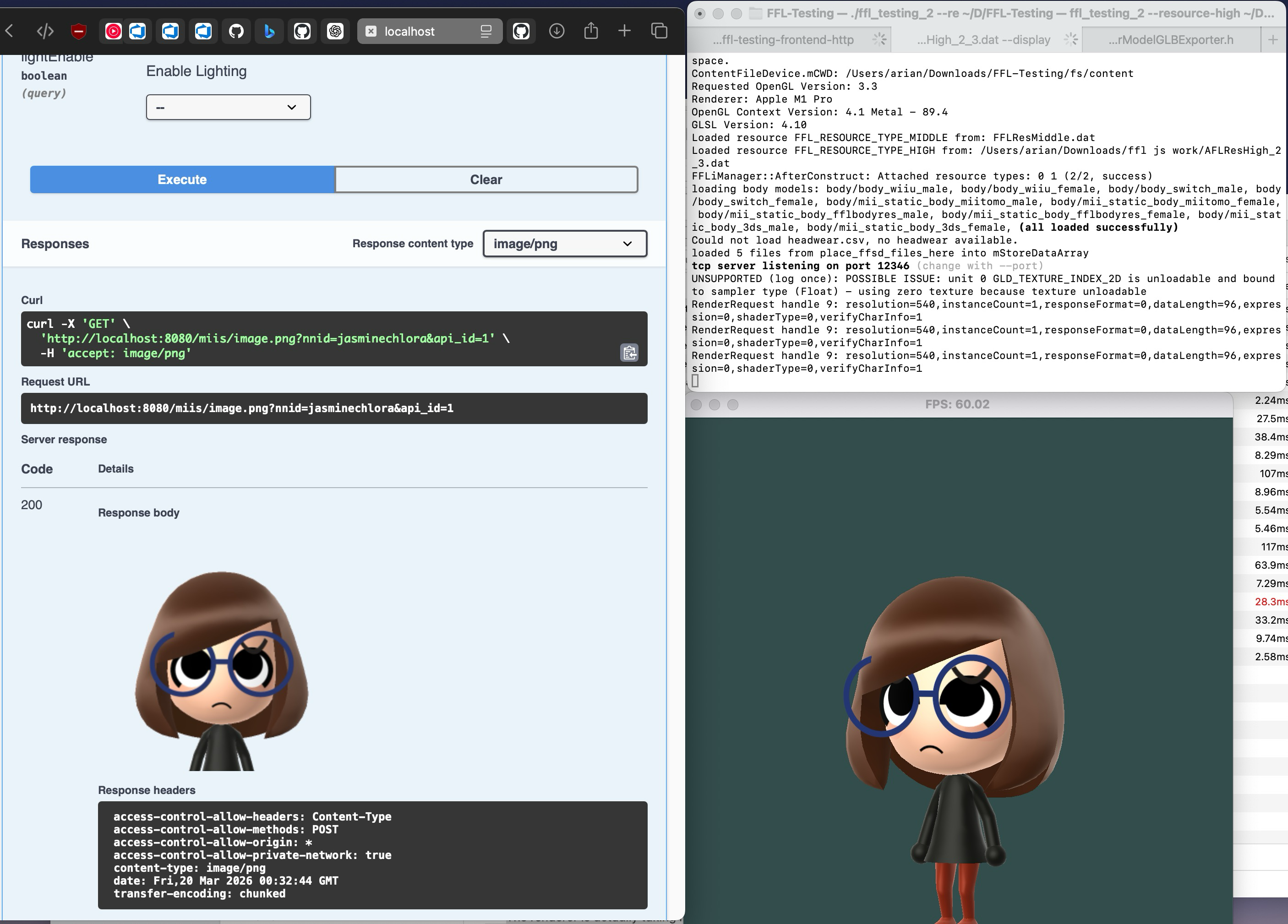Screen dimensions: 1288x924
Task: Switch to the rModelGLBExporter.h terminal tab
Action: [x=1170, y=40]
